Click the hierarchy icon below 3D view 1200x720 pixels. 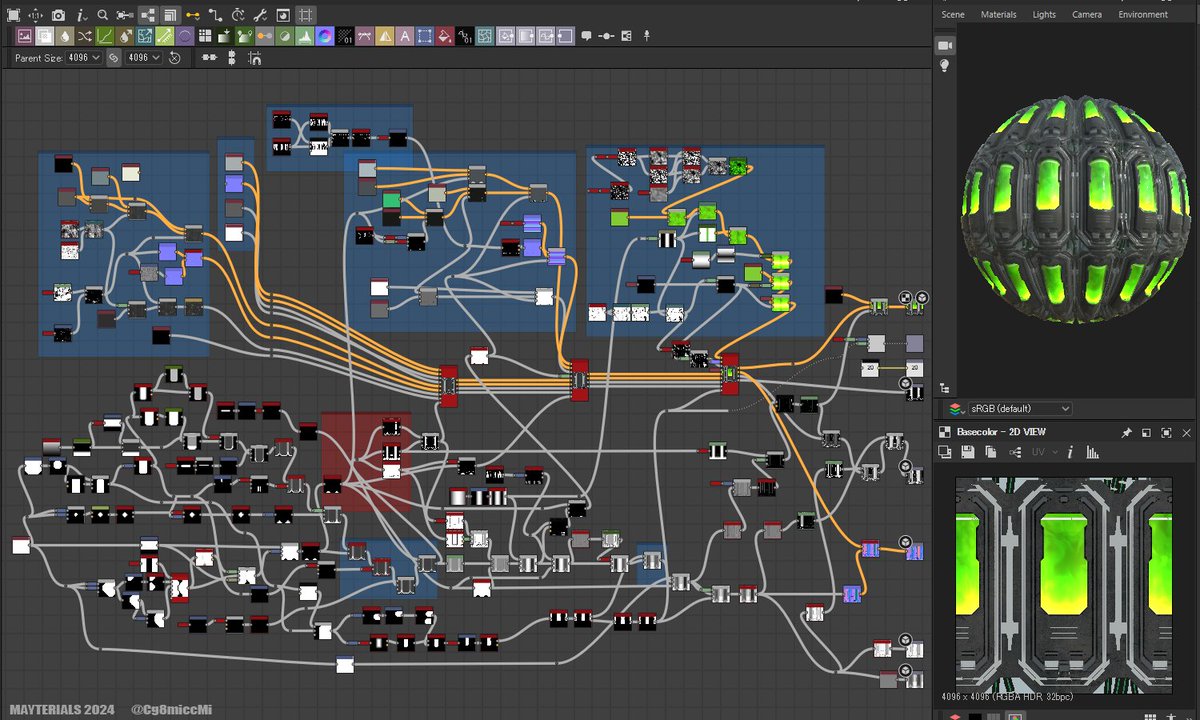coord(944,387)
